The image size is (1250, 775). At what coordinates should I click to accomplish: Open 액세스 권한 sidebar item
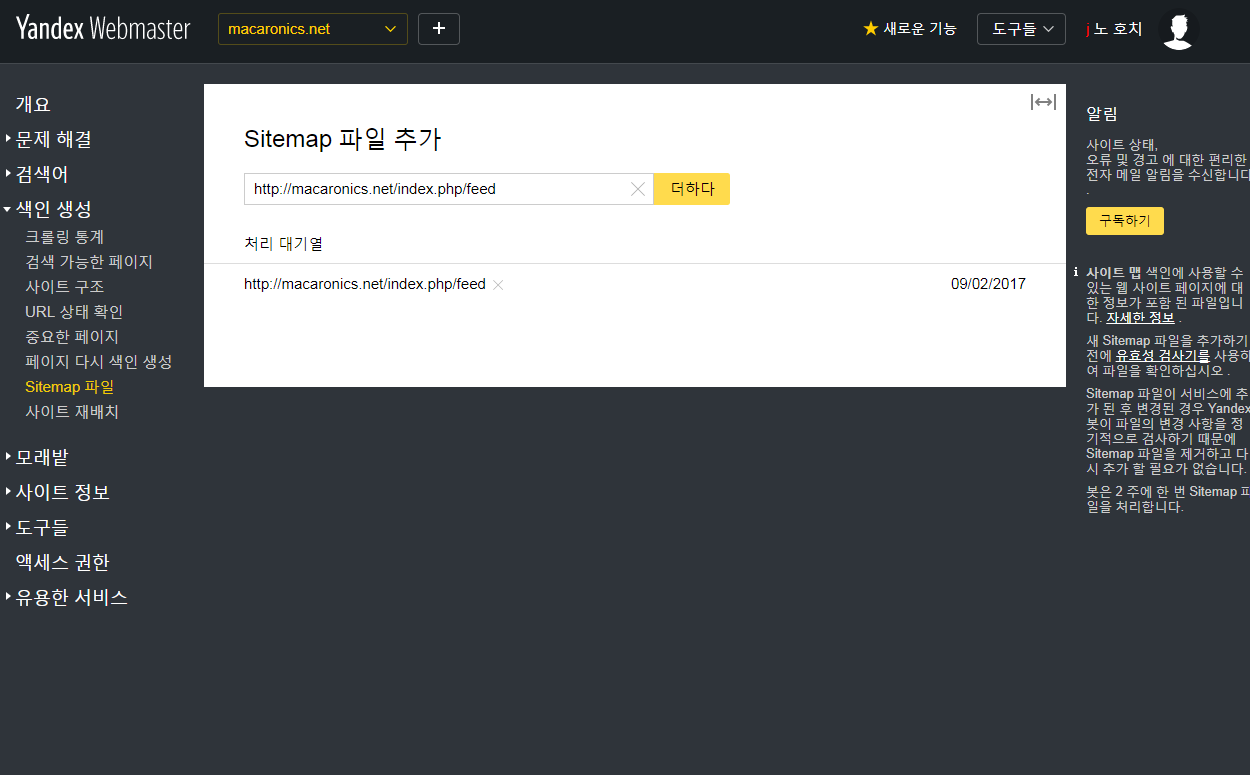pyautogui.click(x=62, y=562)
